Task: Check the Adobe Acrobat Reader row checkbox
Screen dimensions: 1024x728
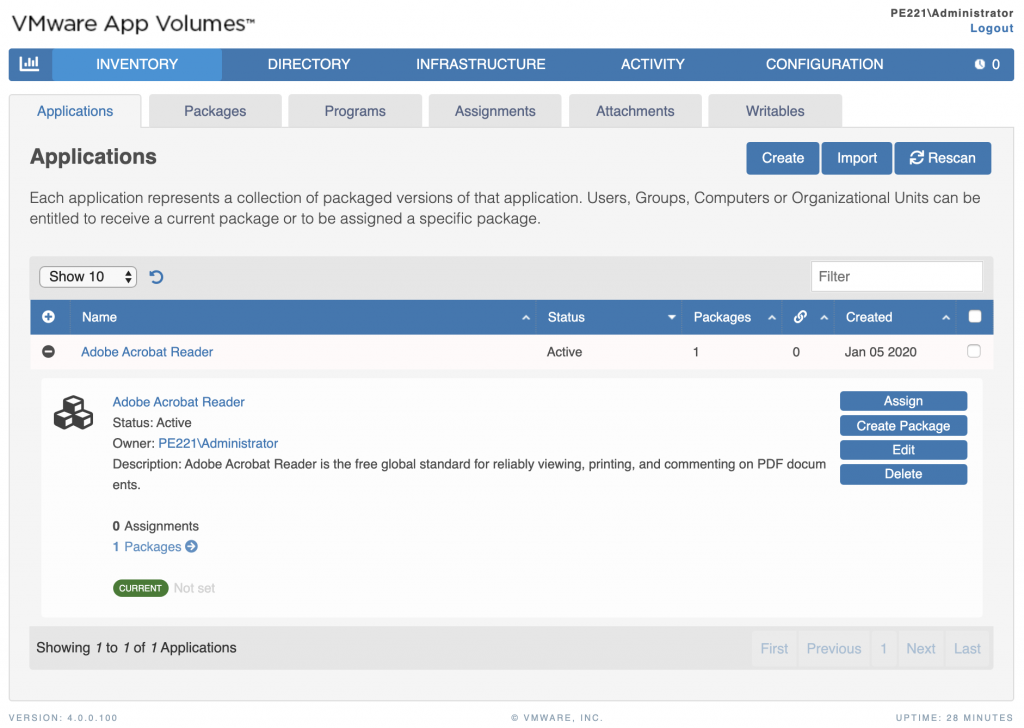Action: tap(974, 351)
